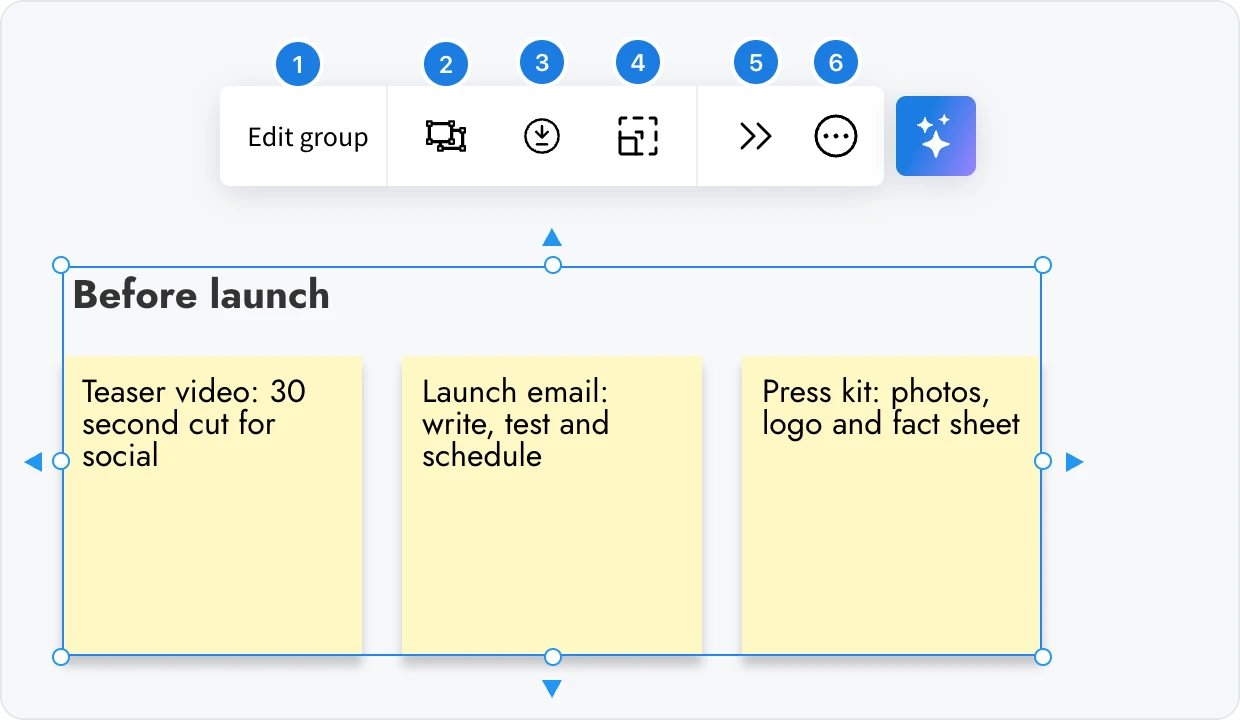Click the dashed frame resize icon
Image resolution: width=1240 pixels, height=720 pixels.
[638, 136]
